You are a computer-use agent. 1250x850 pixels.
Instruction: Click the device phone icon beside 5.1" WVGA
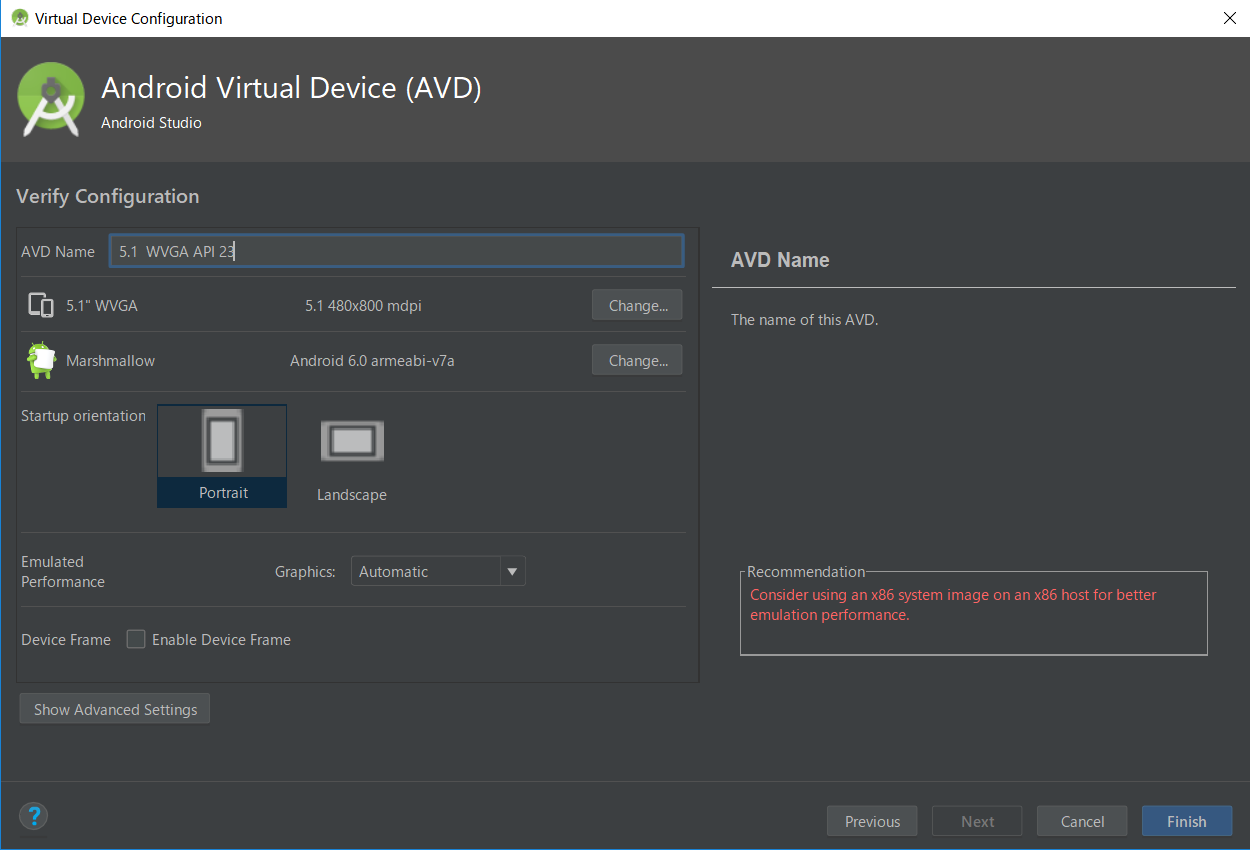[41, 305]
